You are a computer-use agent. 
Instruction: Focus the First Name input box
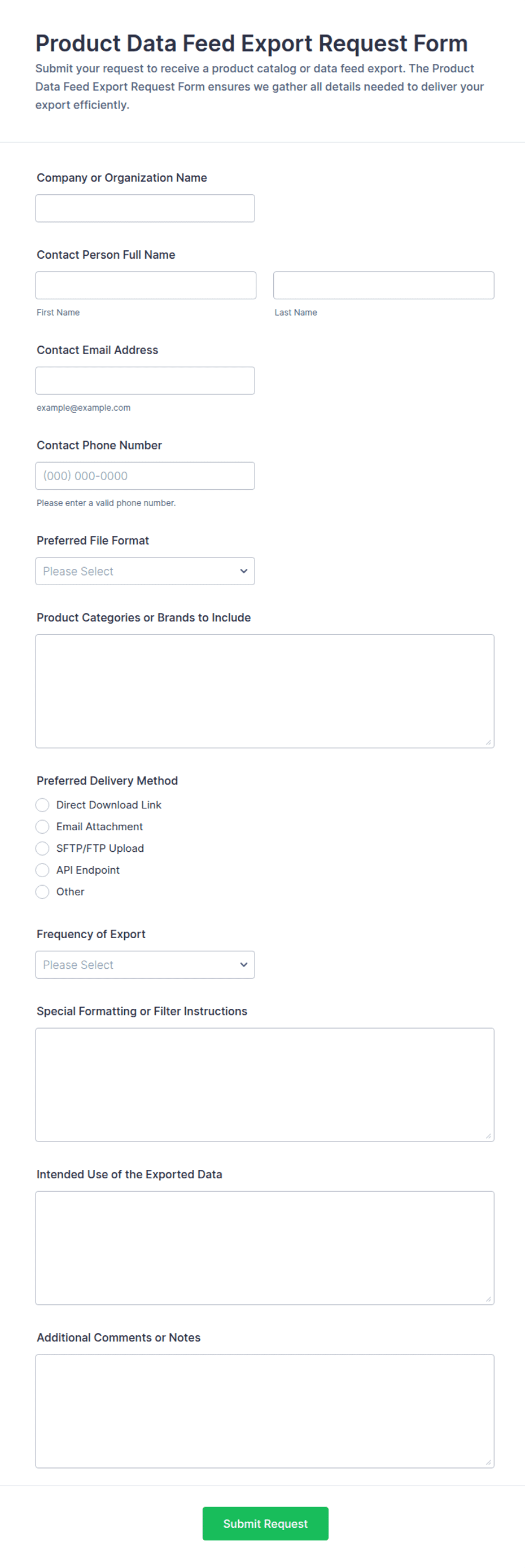(146, 285)
